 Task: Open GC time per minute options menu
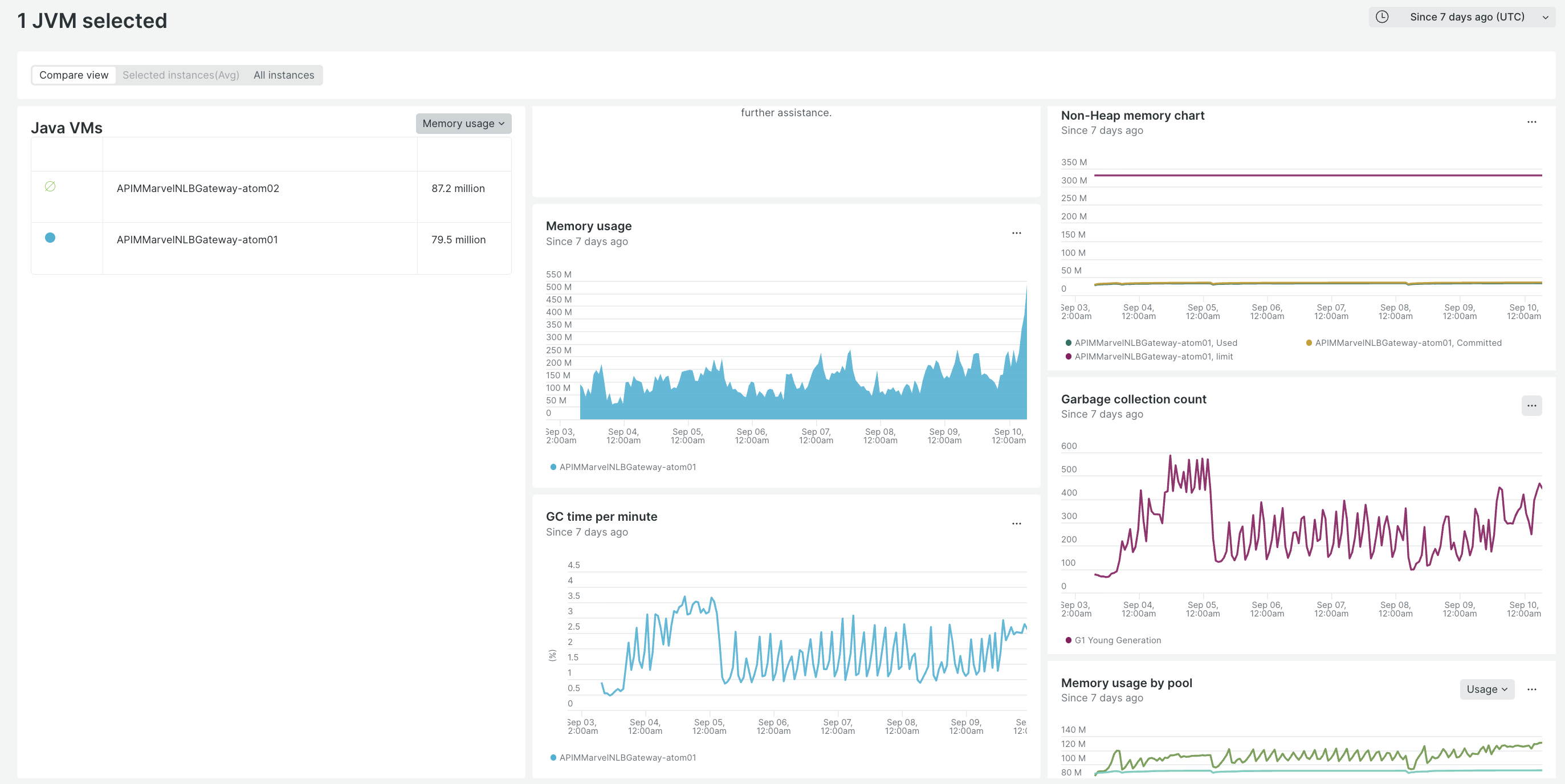click(1016, 524)
